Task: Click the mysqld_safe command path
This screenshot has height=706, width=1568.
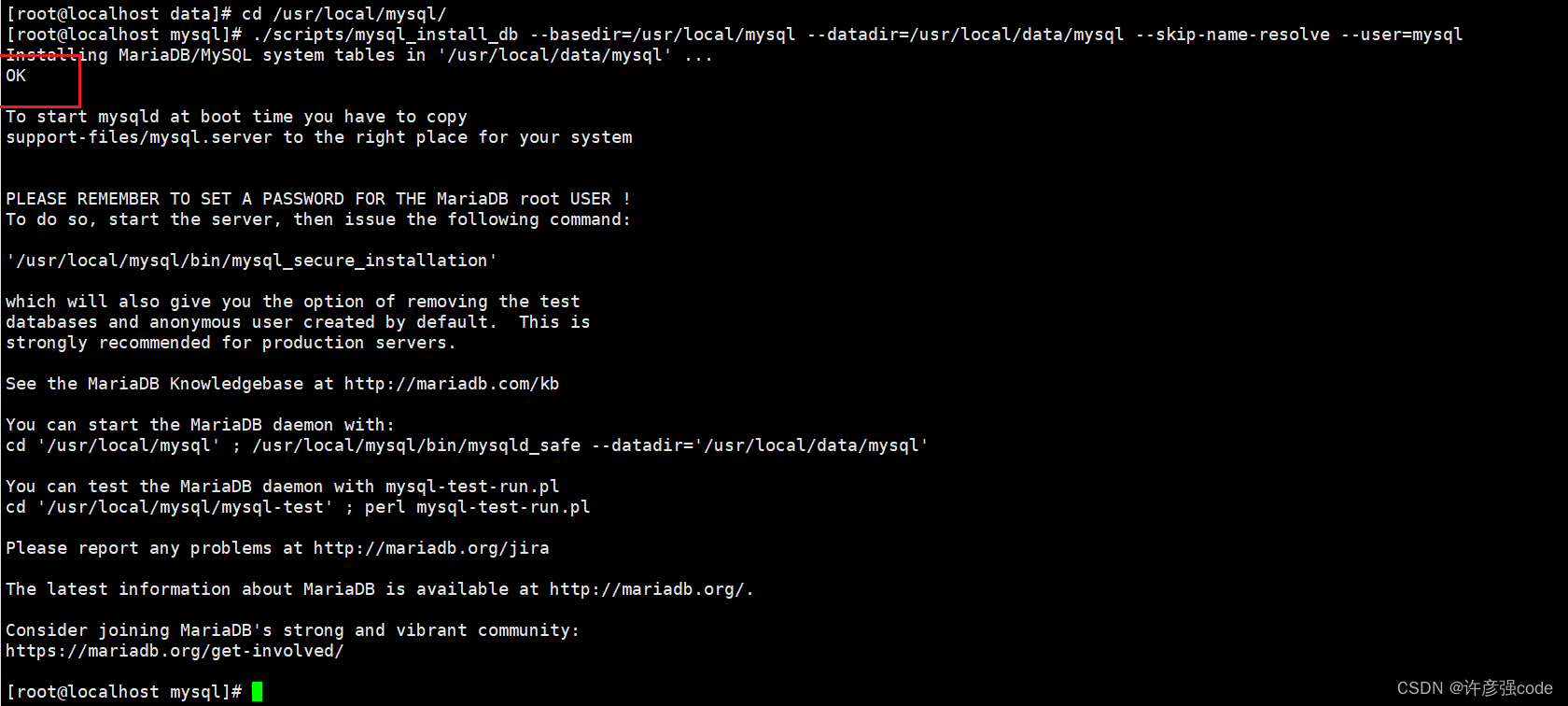Action: click(416, 445)
